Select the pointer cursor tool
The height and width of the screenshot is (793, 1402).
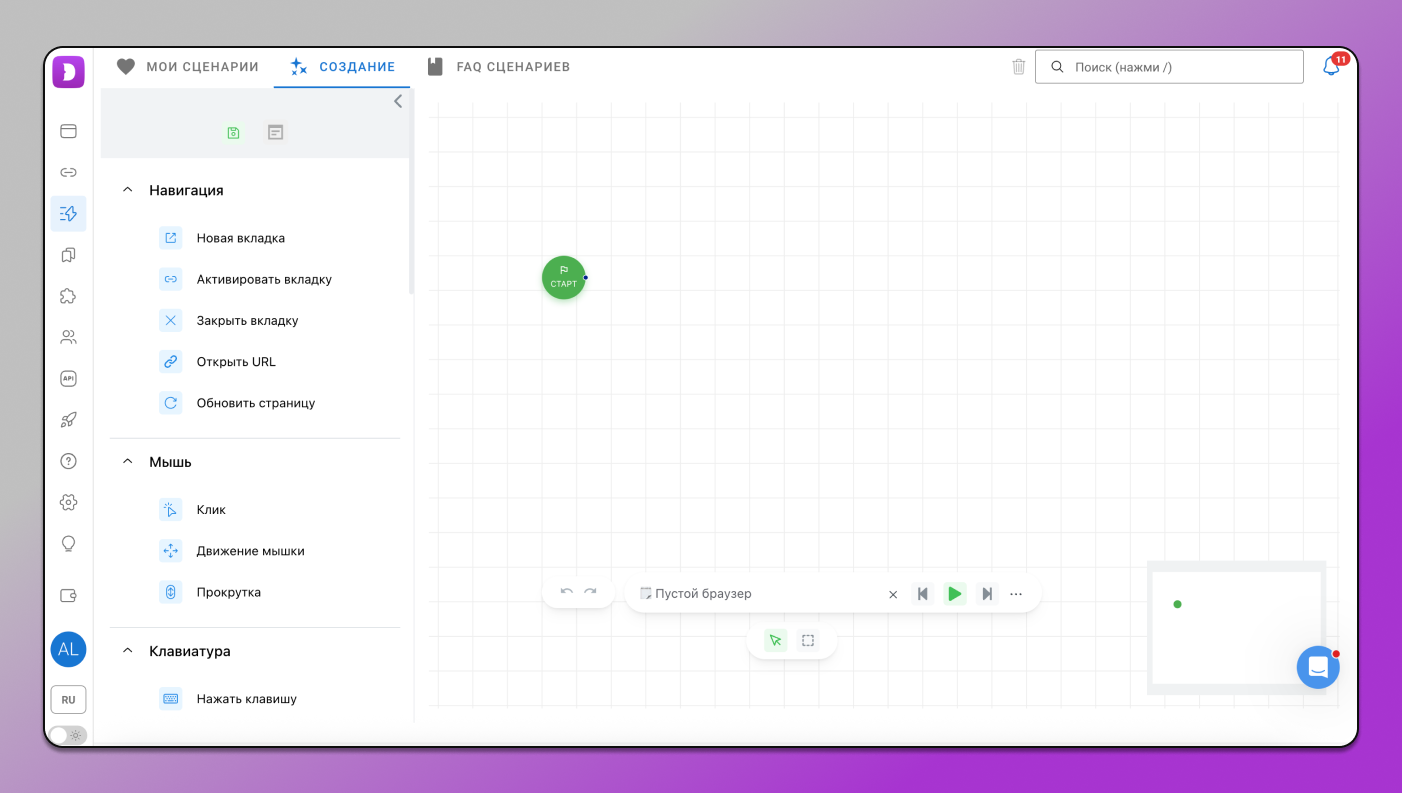pos(775,641)
